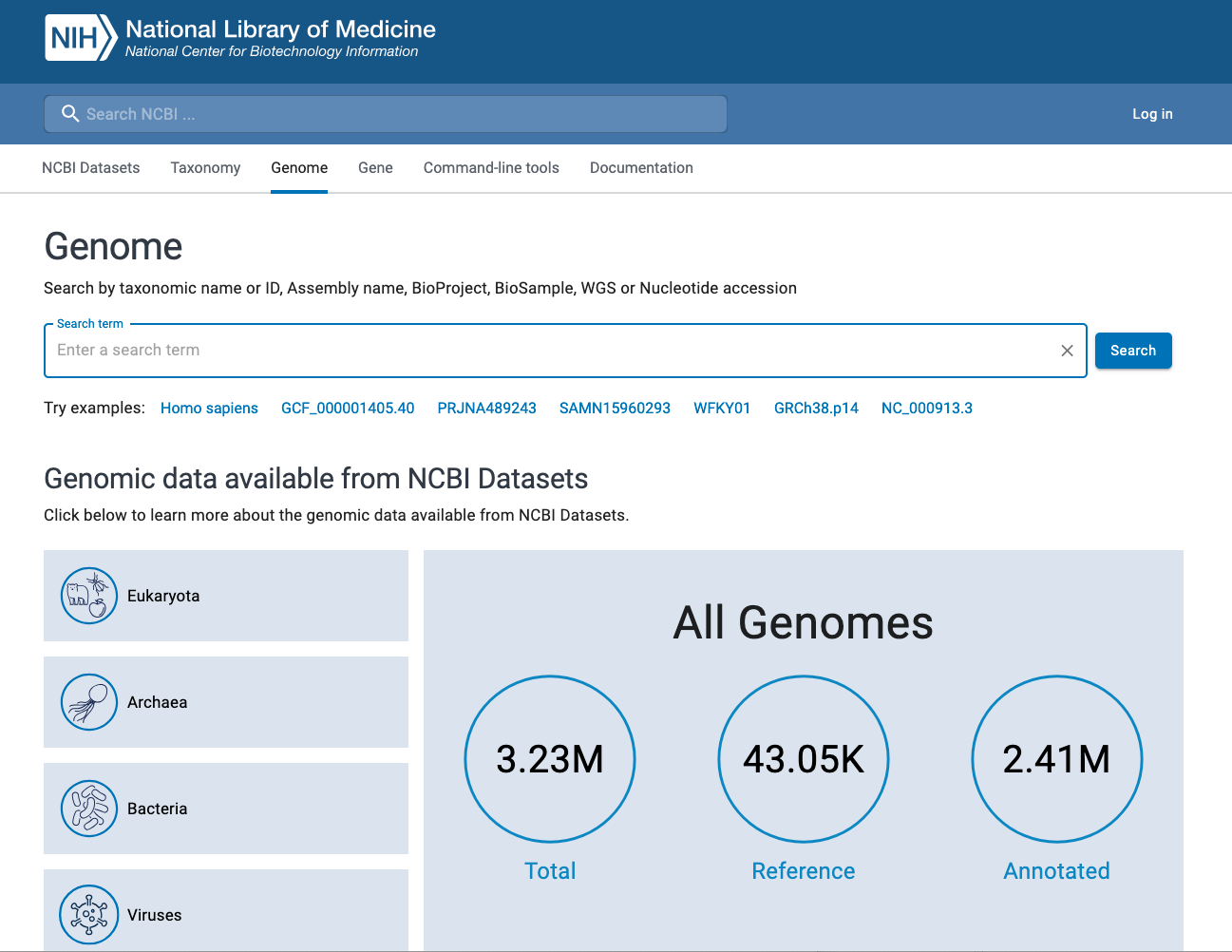The height and width of the screenshot is (952, 1232).
Task: Focus the genome Search term field
Action: [551, 351]
